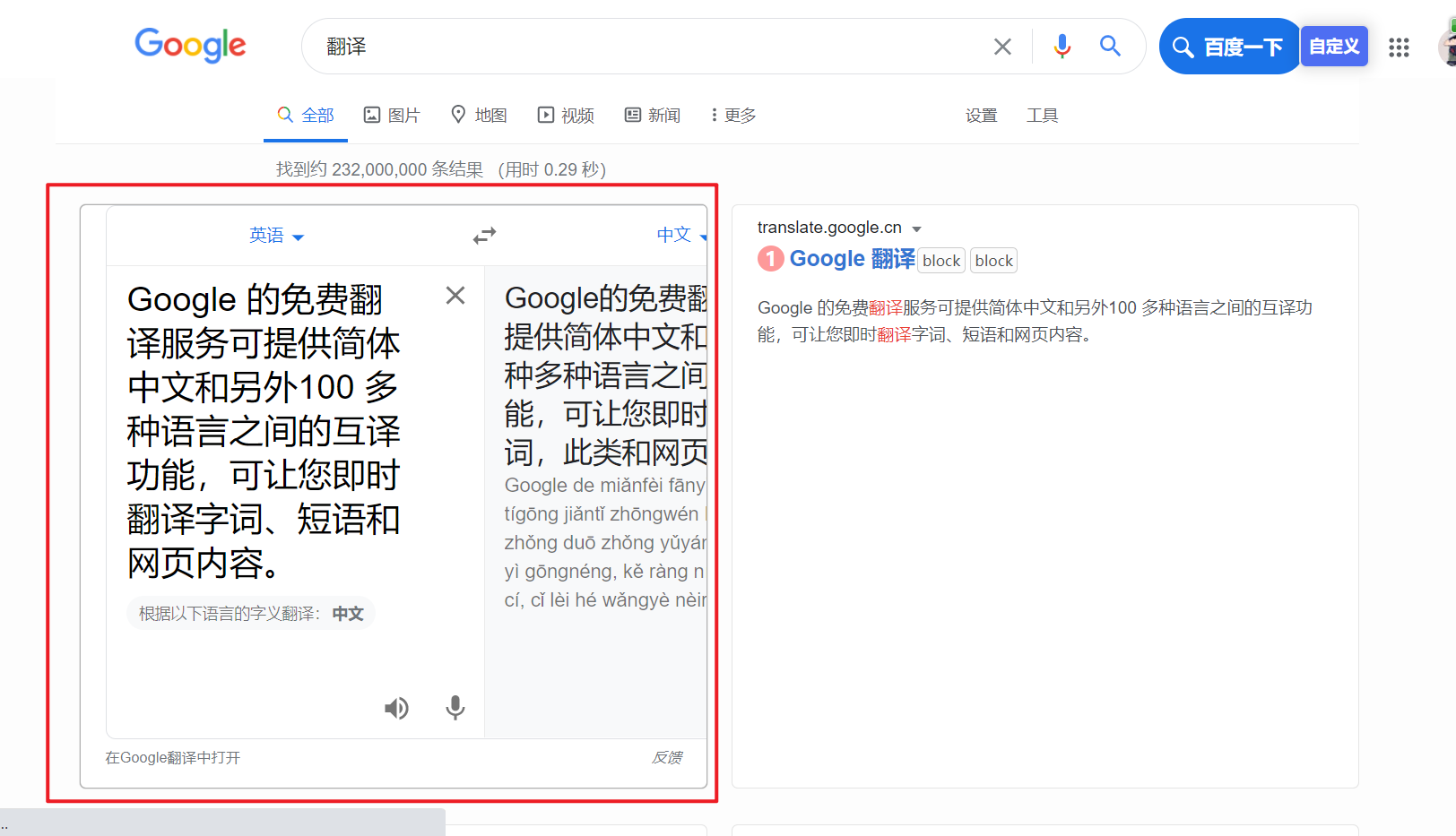The width and height of the screenshot is (1456, 836).
Task: Switch to the 图片 tab
Action: pyautogui.click(x=392, y=115)
